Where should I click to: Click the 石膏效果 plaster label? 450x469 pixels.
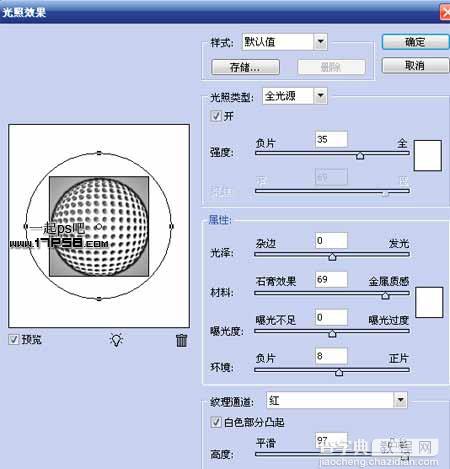pyautogui.click(x=276, y=281)
